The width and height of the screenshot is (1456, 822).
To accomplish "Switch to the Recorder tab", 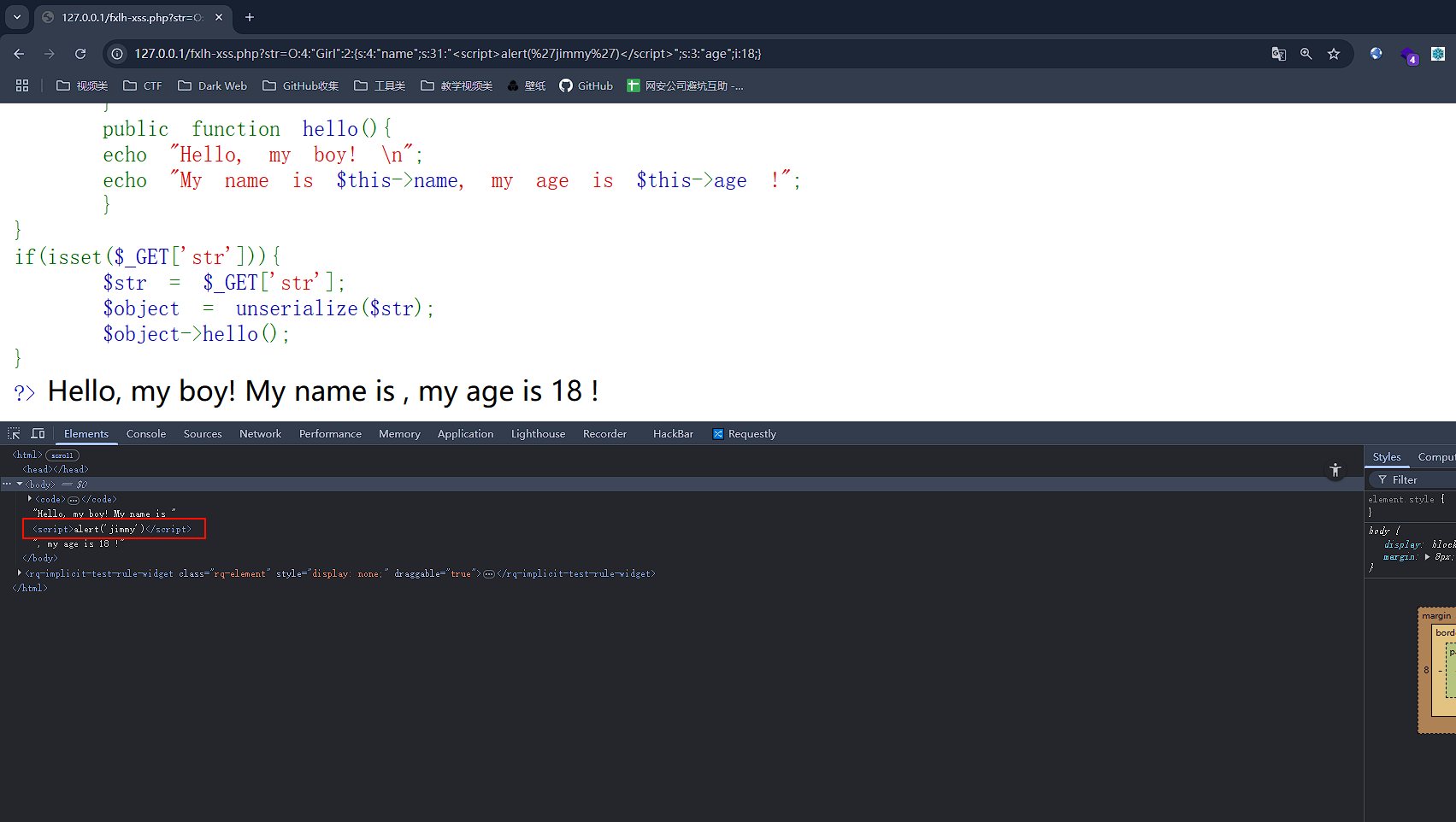I will click(x=604, y=434).
